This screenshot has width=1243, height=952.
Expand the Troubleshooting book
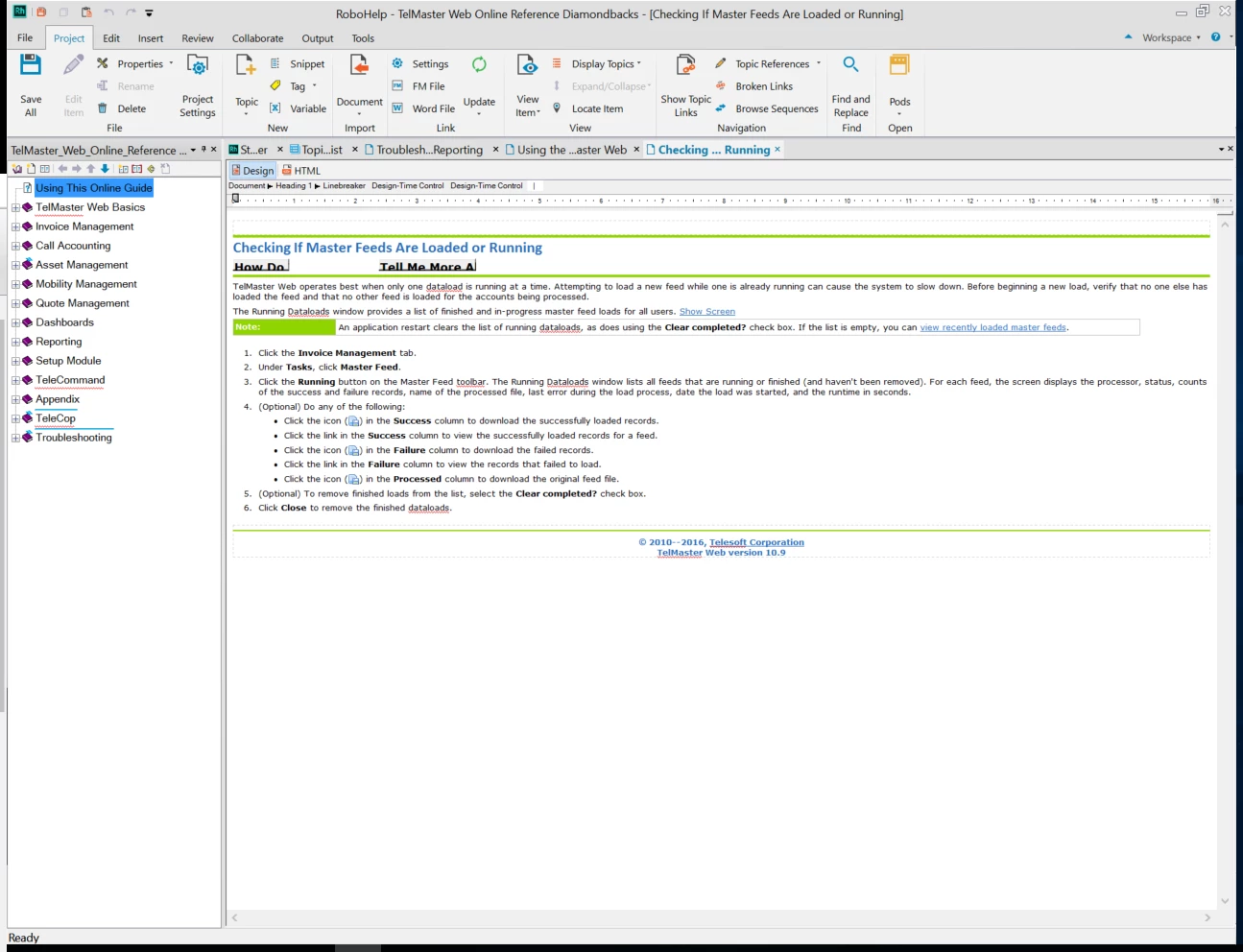tap(15, 439)
